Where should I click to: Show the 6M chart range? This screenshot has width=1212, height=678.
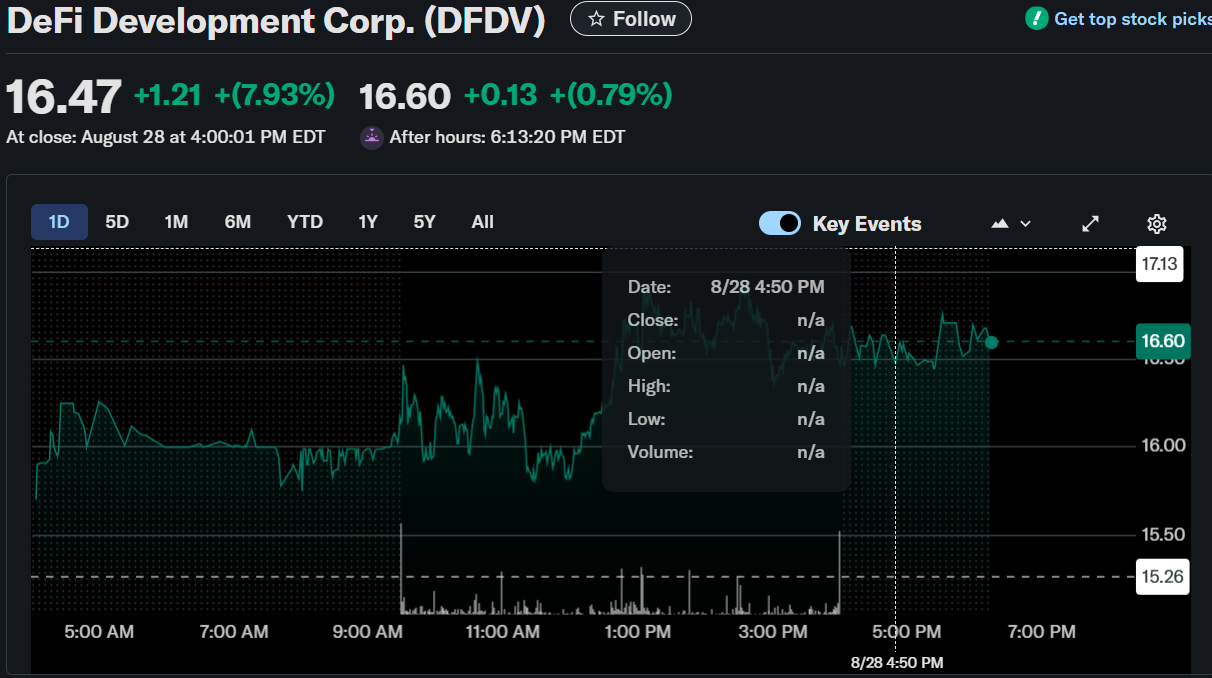tap(238, 222)
